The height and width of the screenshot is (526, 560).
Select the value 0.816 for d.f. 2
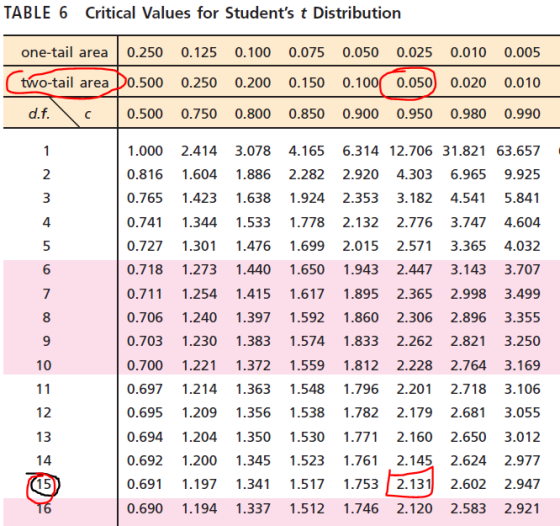point(145,175)
